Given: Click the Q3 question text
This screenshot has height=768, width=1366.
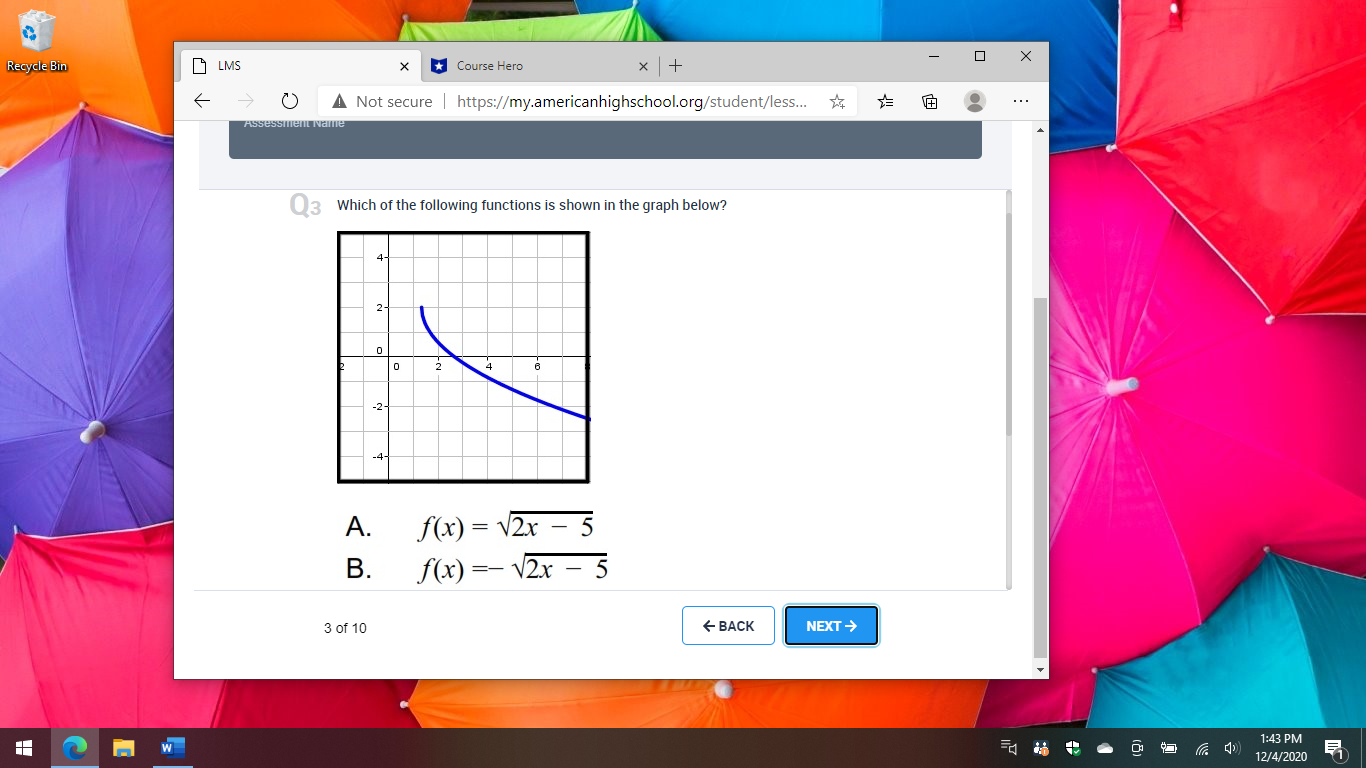Looking at the screenshot, I should 532,205.
